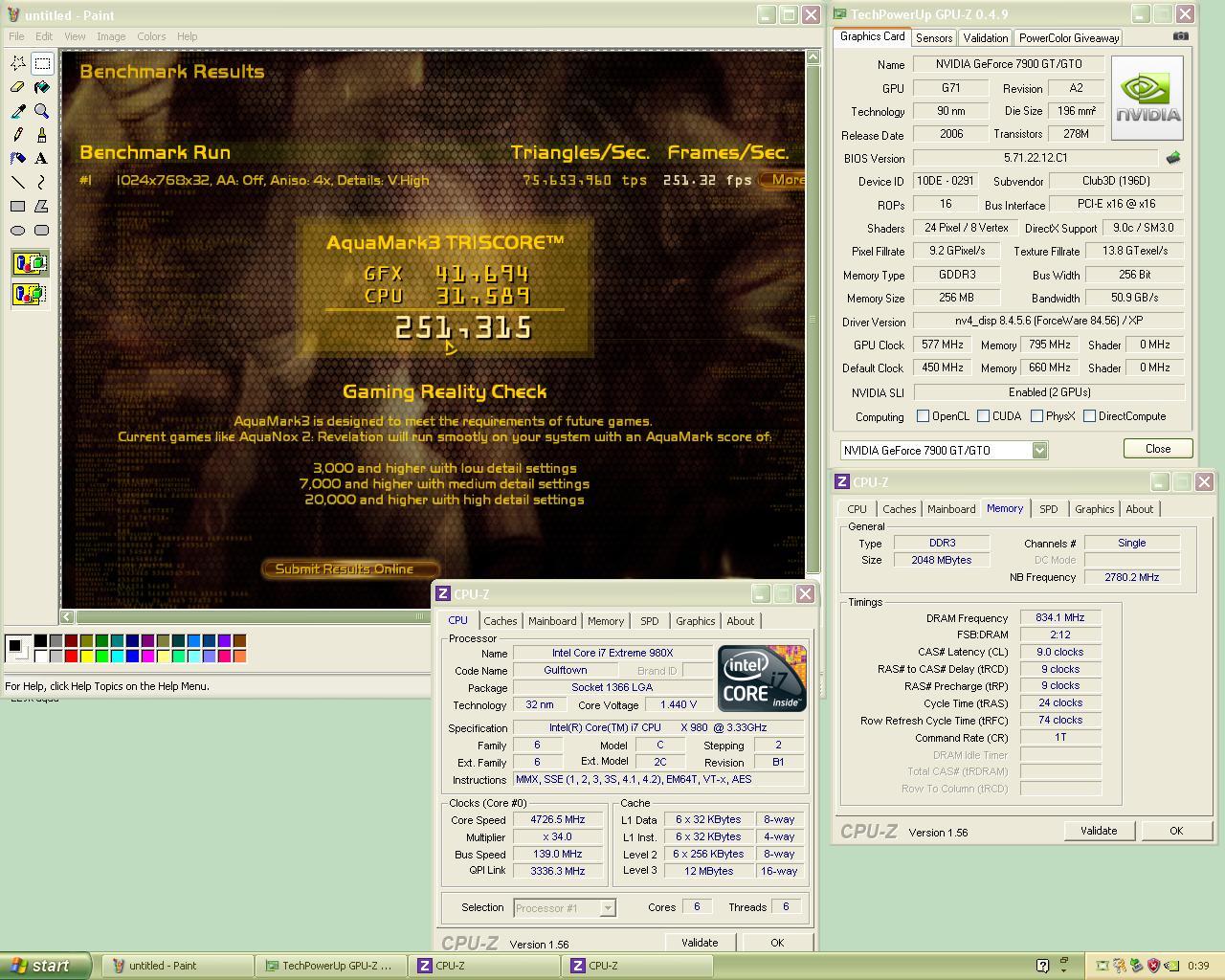
Task: Switch to the Sensors tab in GPU-Z
Action: [x=934, y=38]
